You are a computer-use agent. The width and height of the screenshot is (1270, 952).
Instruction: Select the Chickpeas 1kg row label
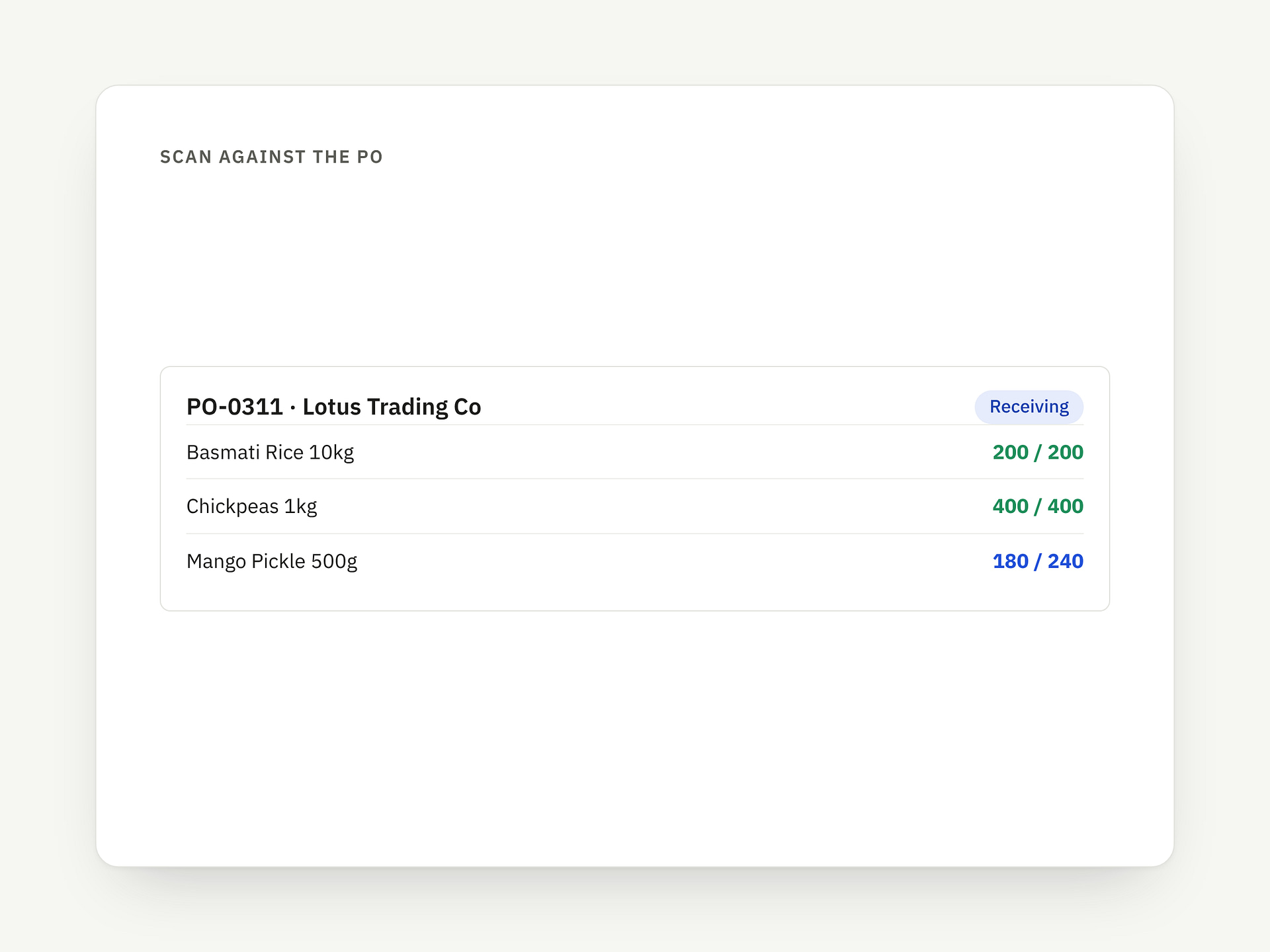tap(251, 506)
